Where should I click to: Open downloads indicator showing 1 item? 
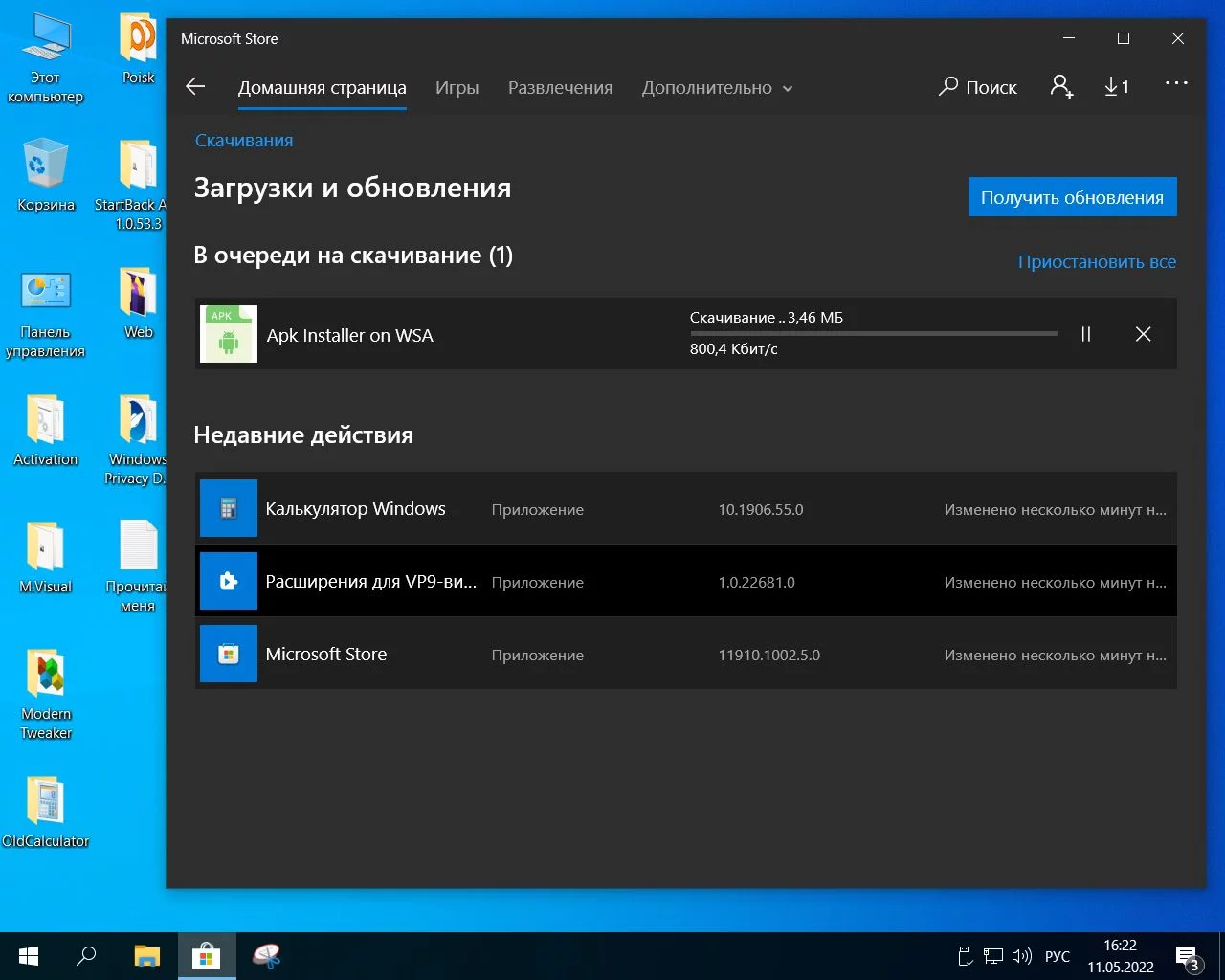[x=1116, y=87]
